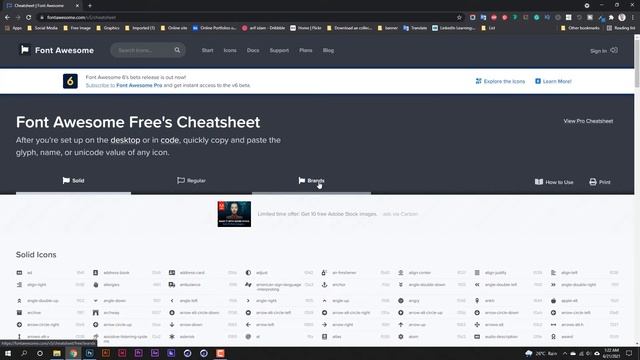This screenshot has height=360, width=640.
Task: Switch to the Brands tab
Action: (311, 181)
